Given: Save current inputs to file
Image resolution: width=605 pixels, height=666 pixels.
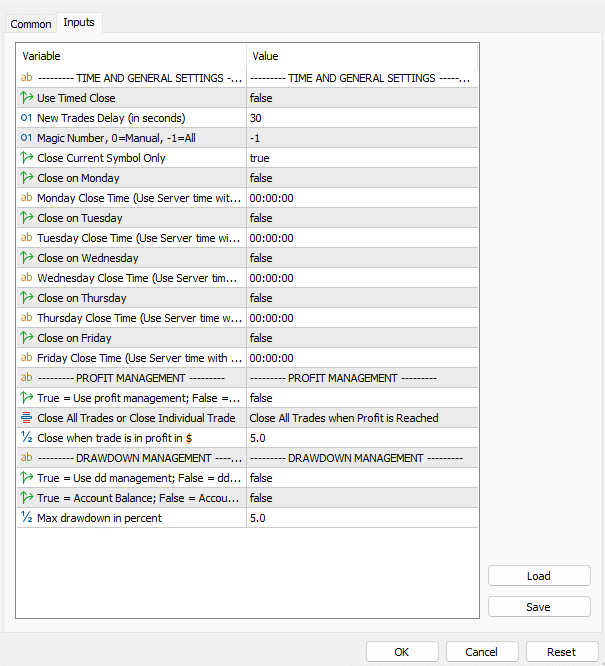Looking at the screenshot, I should click(x=539, y=607).
